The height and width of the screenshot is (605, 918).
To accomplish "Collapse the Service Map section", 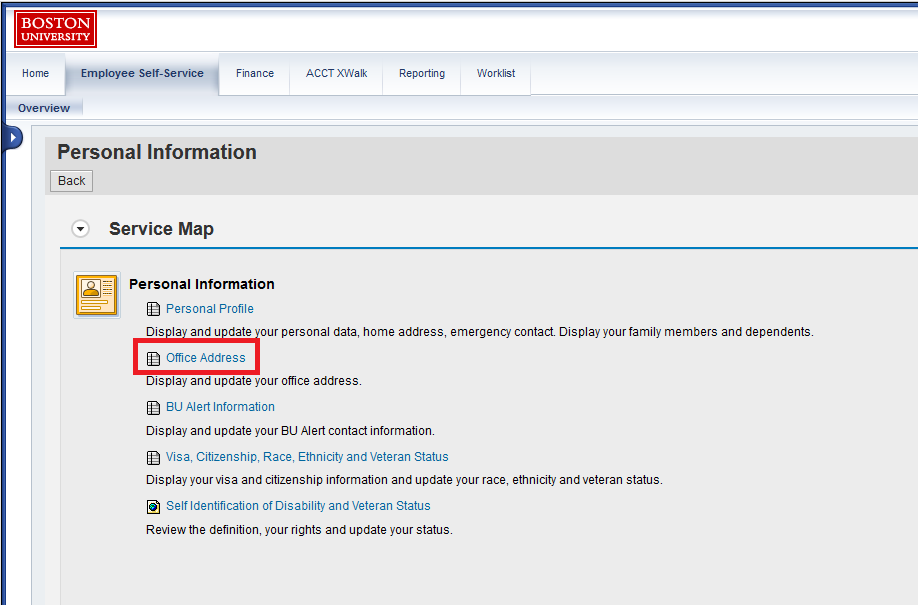I will [81, 229].
